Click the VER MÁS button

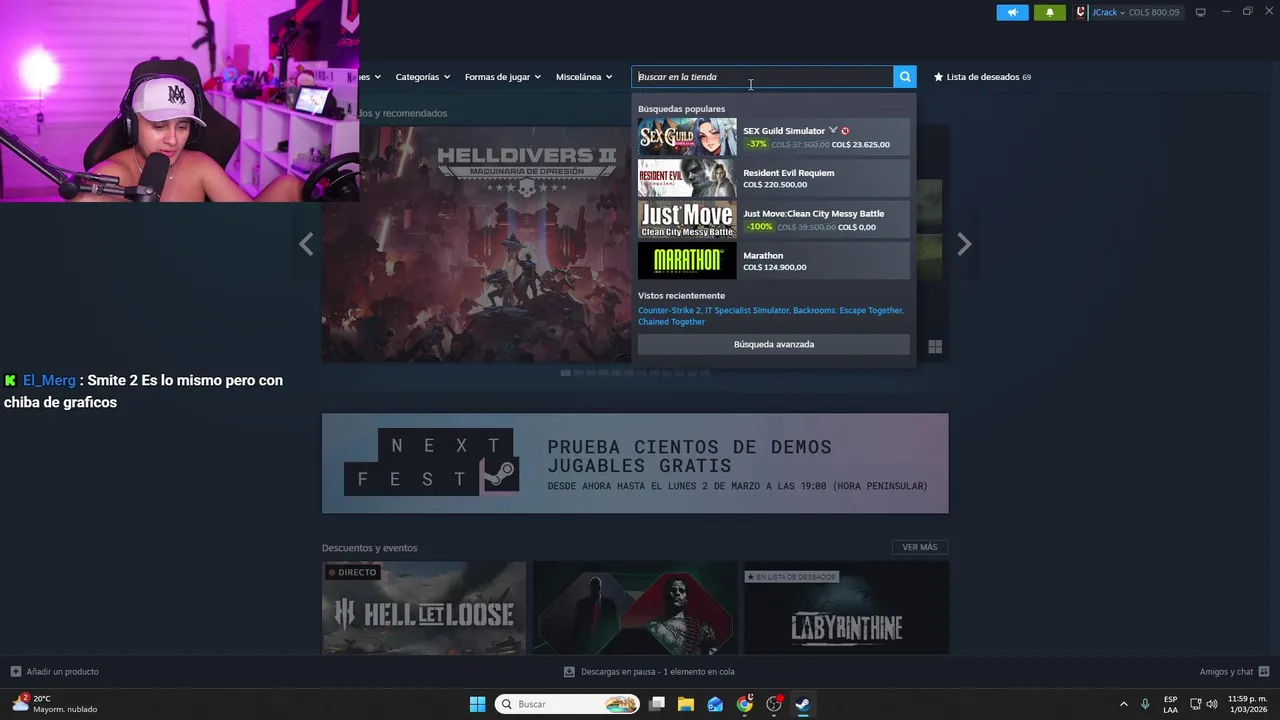pyautogui.click(x=920, y=547)
